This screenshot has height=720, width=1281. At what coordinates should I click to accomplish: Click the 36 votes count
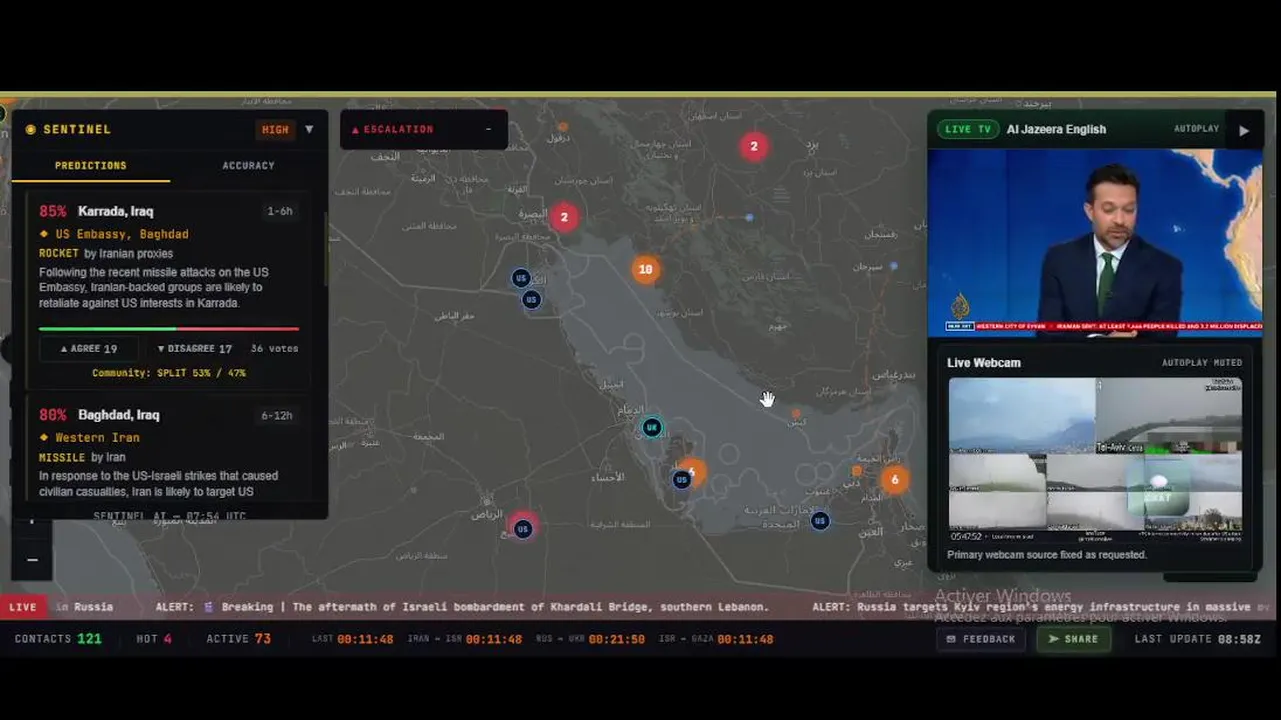point(275,349)
